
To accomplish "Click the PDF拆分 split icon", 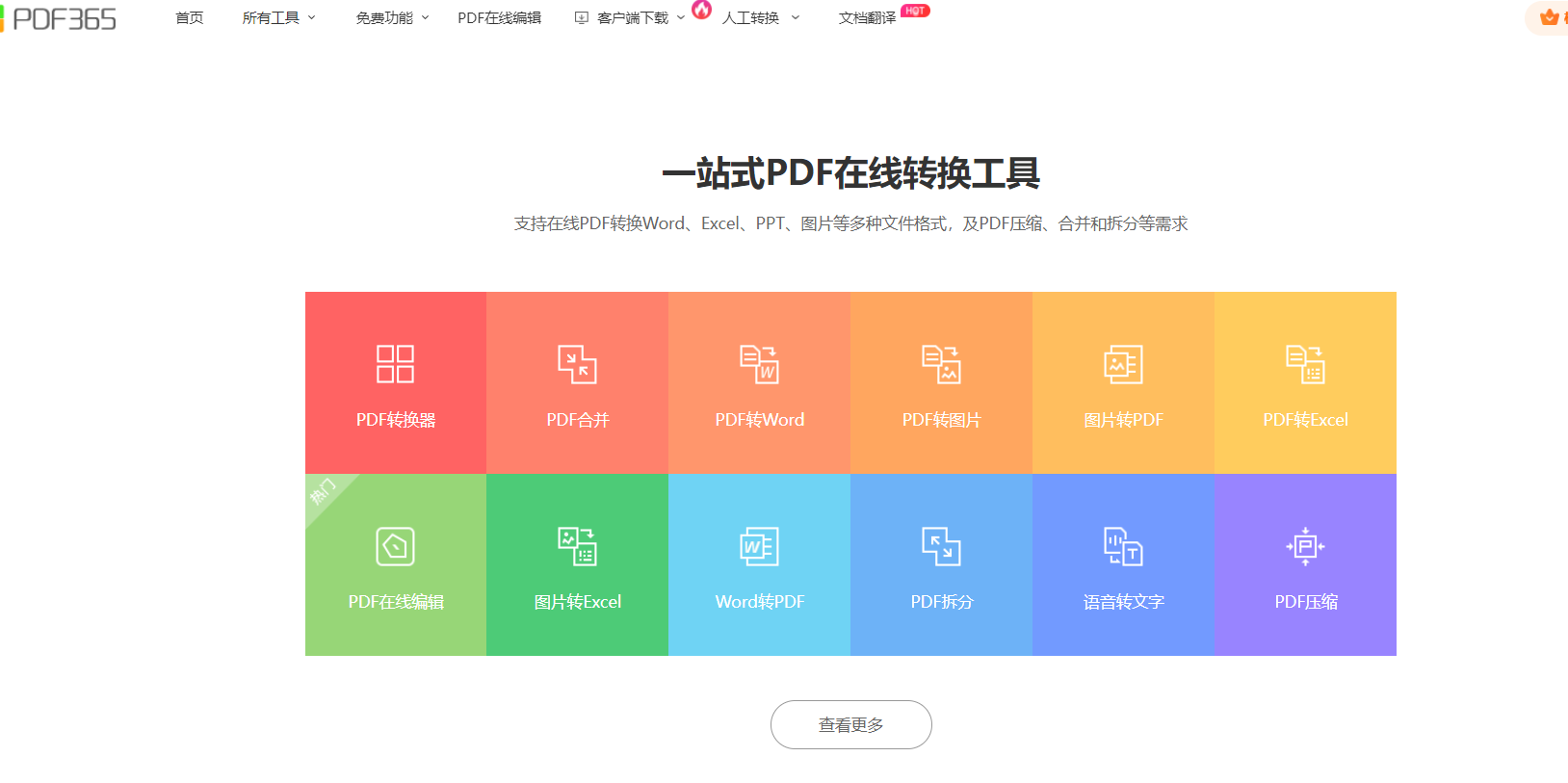I will pyautogui.click(x=941, y=546).
